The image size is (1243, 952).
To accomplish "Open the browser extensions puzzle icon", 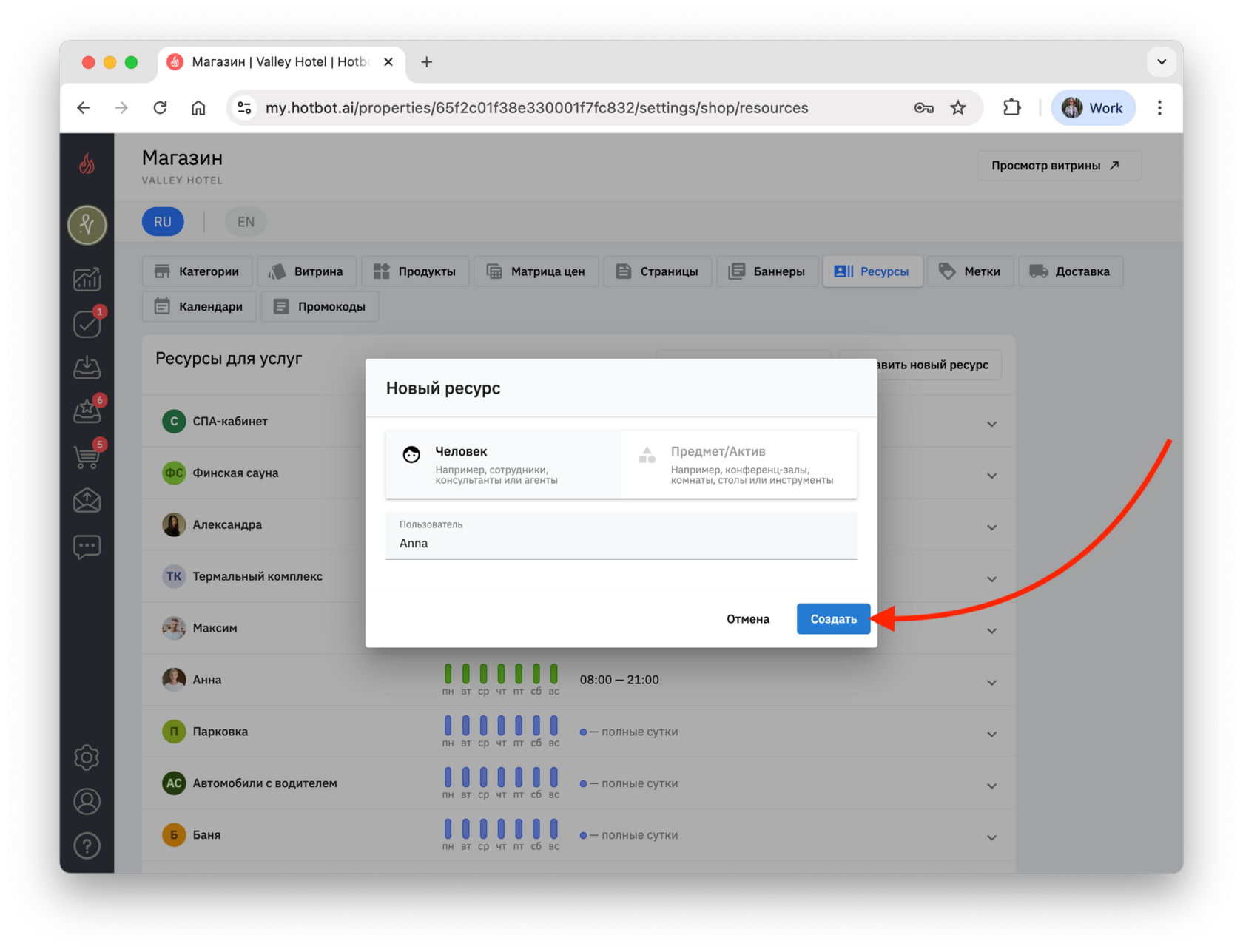I will [x=1011, y=108].
